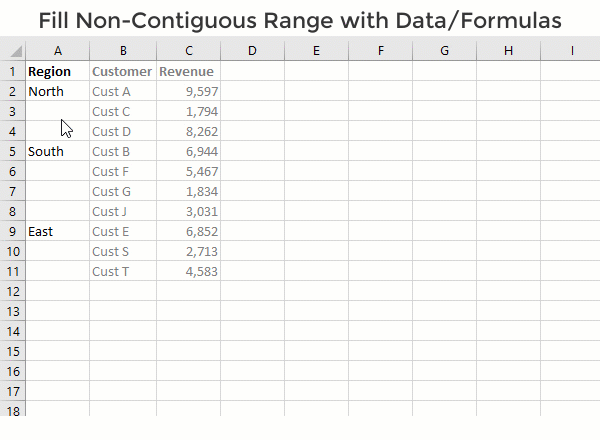
Task: Click the Cust T cell
Action: tap(122, 271)
